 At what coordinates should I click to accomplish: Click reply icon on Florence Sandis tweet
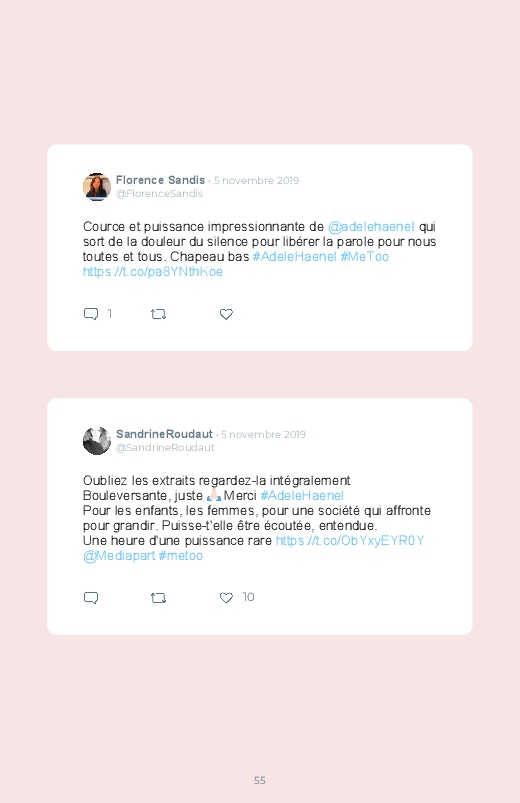point(91,314)
